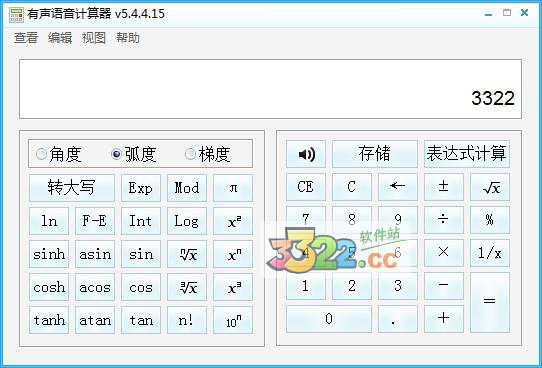
Task: Toggle the voice speaker button
Action: (306, 154)
